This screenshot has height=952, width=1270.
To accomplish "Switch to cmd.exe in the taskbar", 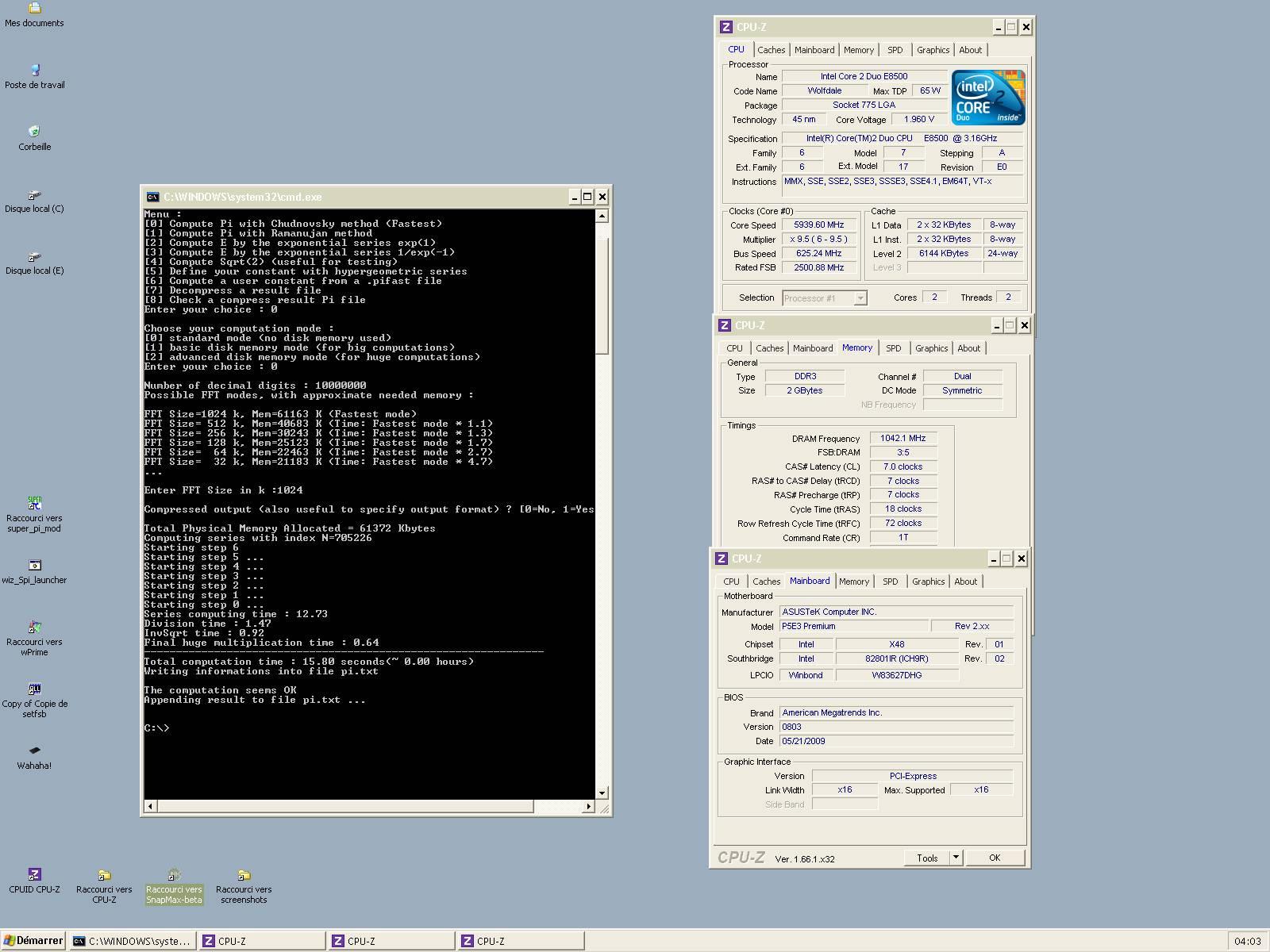I will pos(133,941).
